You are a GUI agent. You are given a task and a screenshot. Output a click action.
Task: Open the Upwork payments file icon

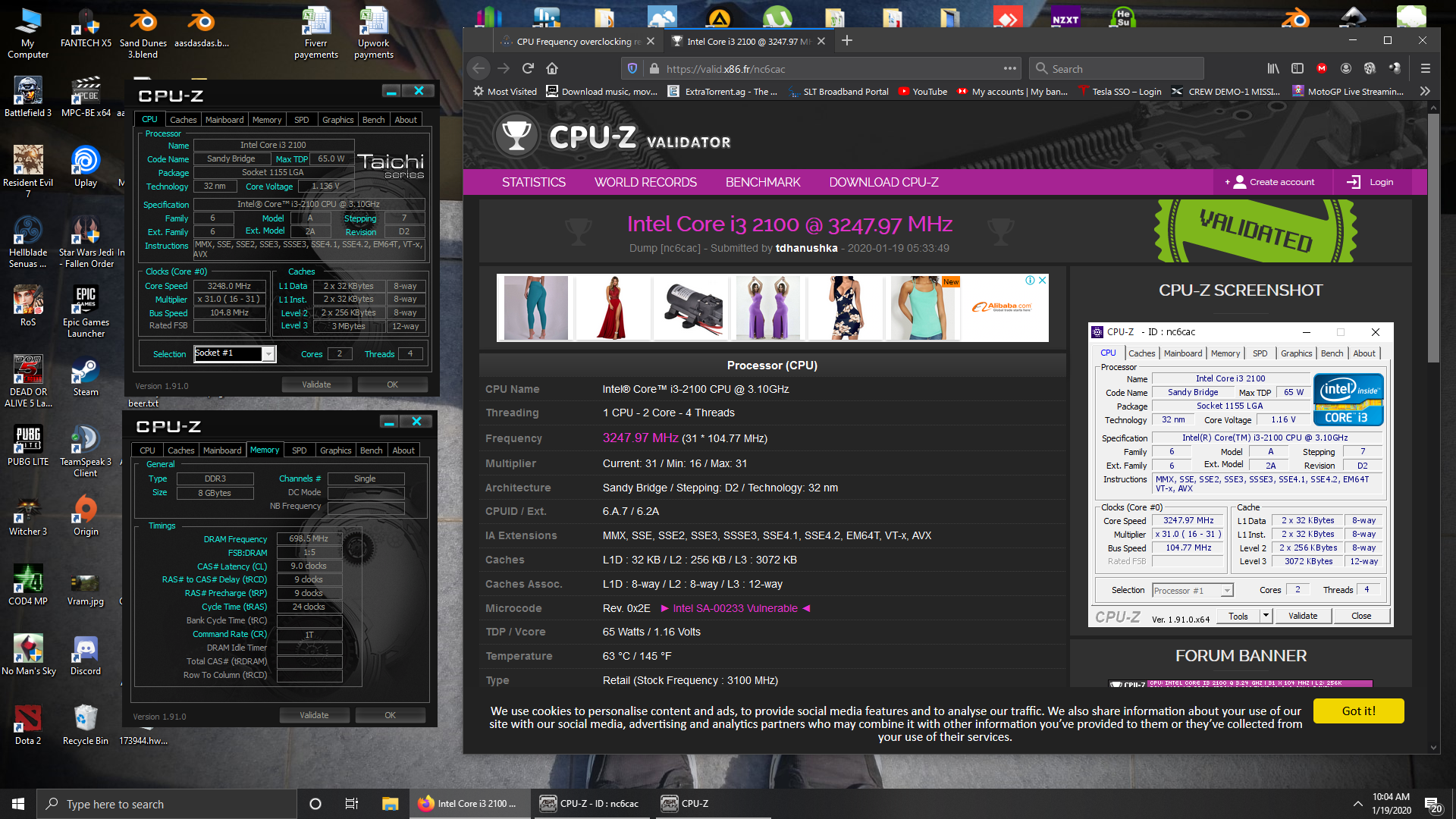pos(374,33)
